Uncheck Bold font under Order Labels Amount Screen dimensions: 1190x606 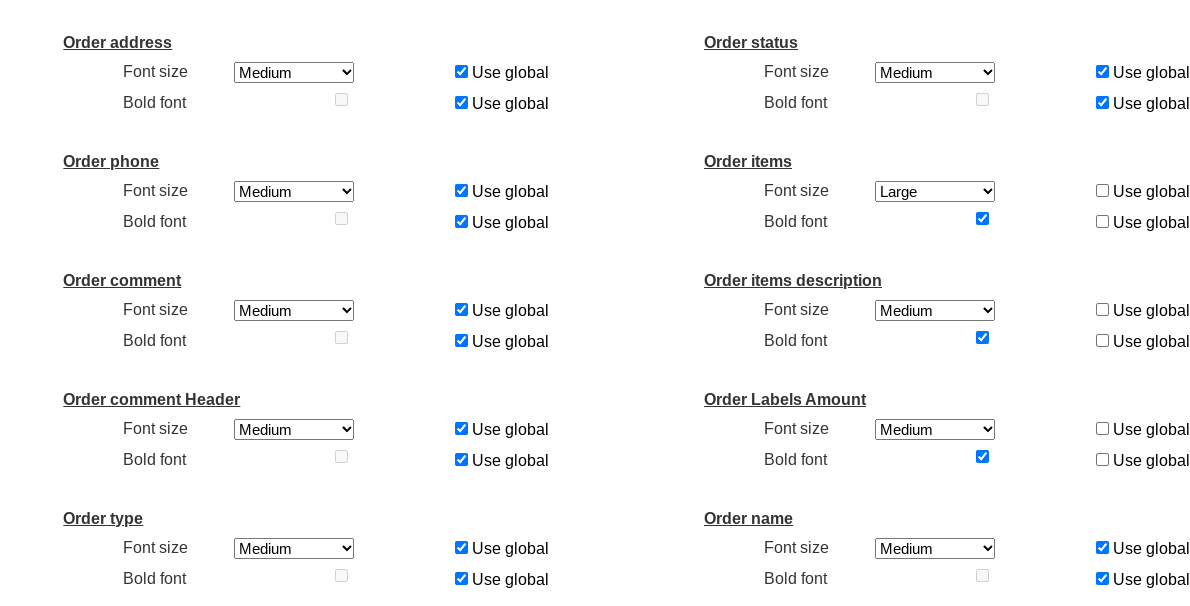coord(982,457)
